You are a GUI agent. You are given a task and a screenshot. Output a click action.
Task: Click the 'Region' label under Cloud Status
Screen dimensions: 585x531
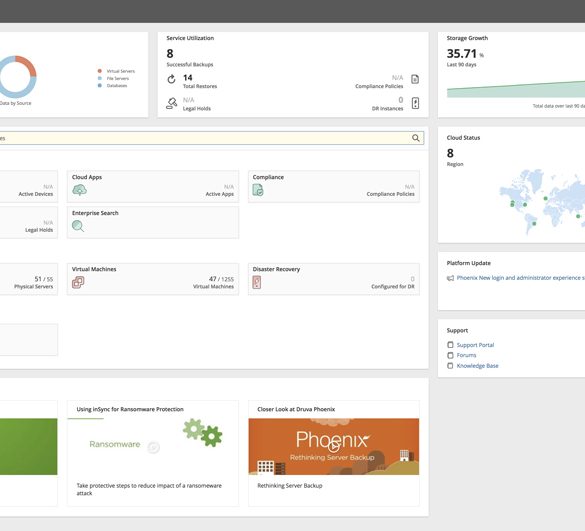(455, 164)
